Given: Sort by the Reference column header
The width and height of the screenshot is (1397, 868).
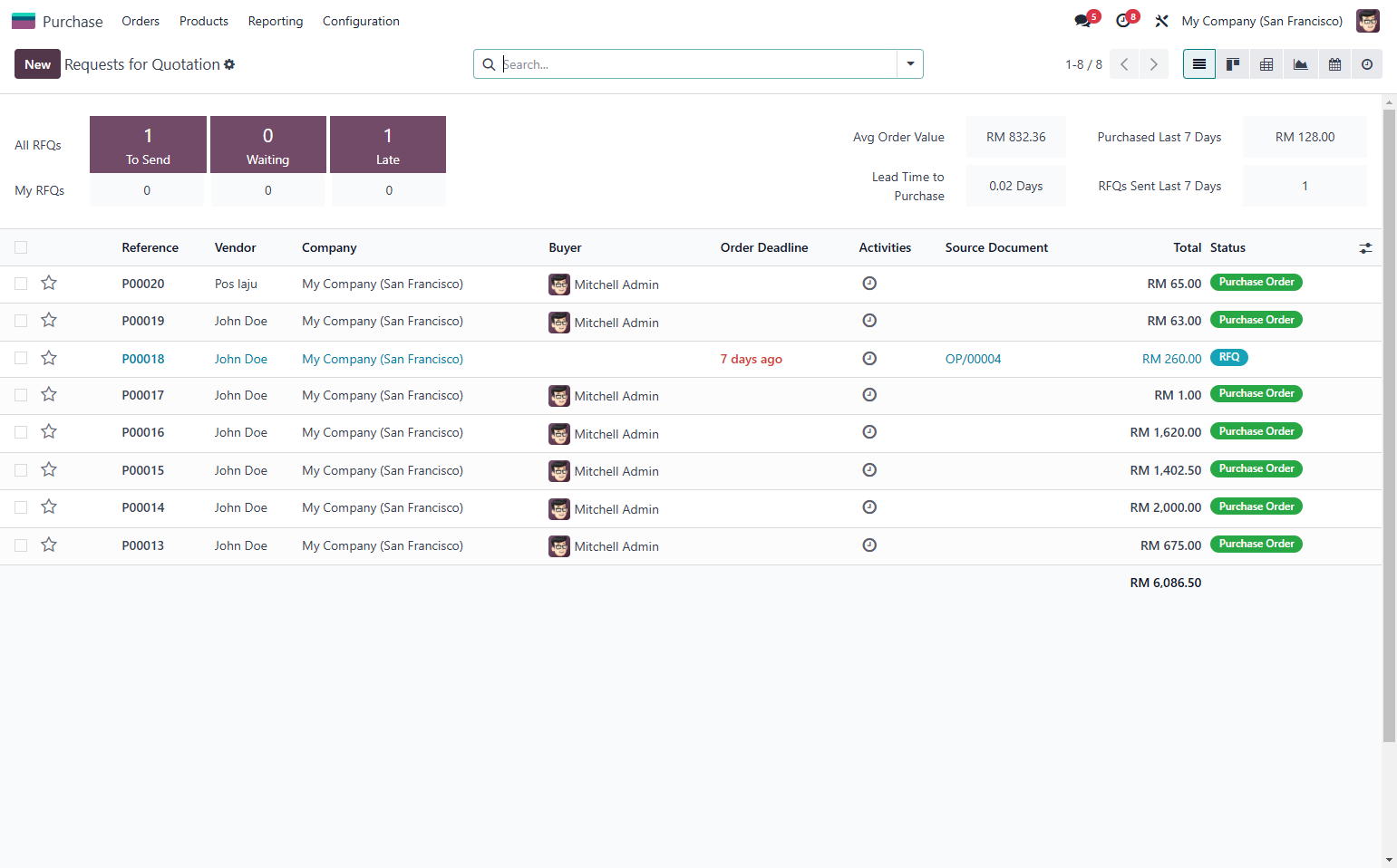Looking at the screenshot, I should [150, 247].
